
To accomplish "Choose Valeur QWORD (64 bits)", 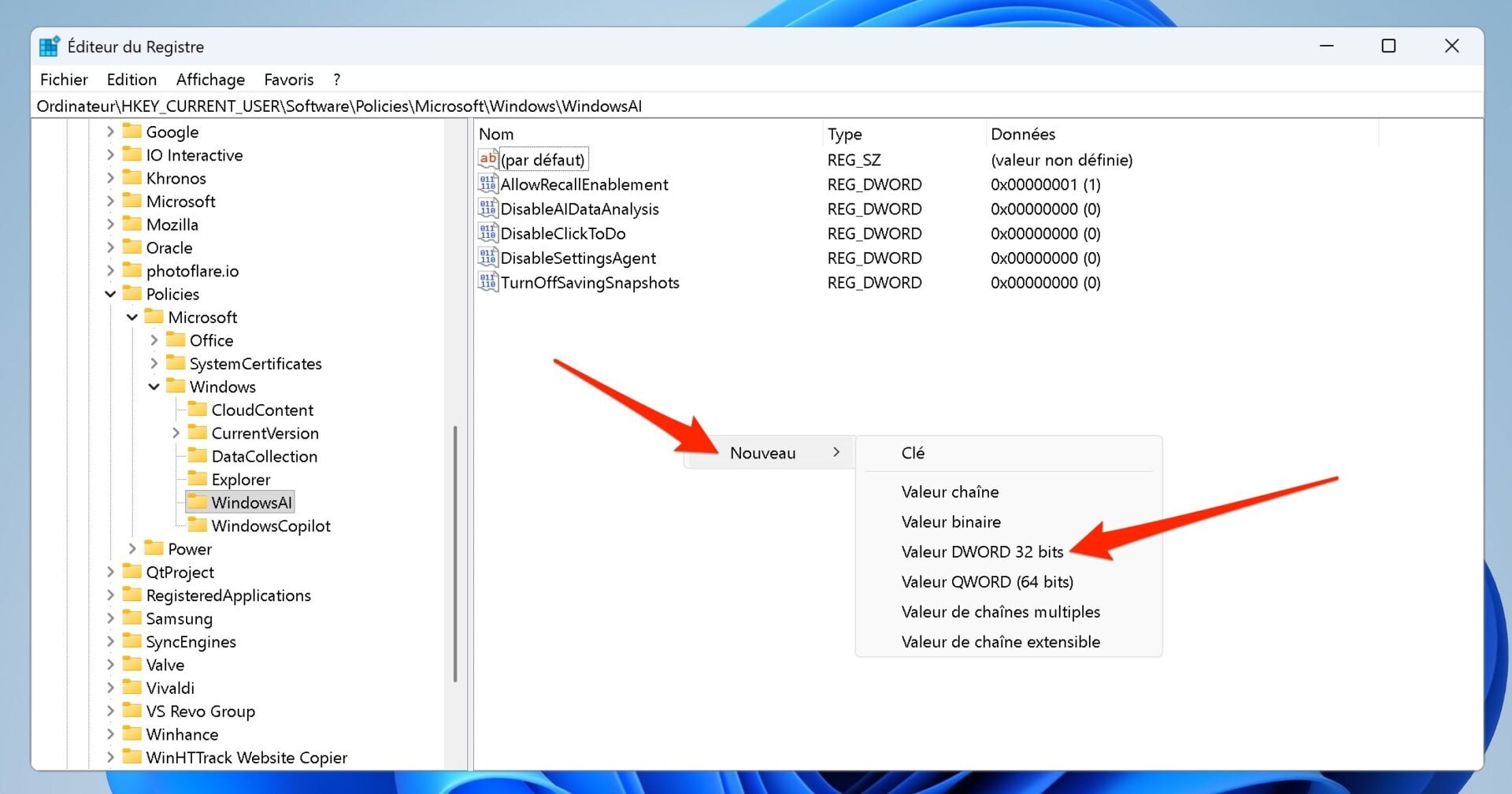I will pyautogui.click(x=987, y=581).
